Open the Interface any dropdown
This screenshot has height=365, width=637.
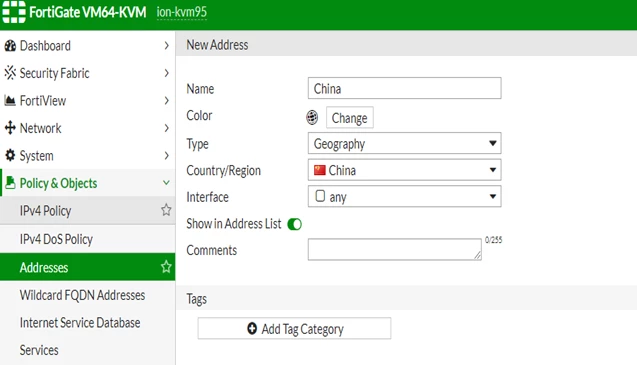pos(405,197)
